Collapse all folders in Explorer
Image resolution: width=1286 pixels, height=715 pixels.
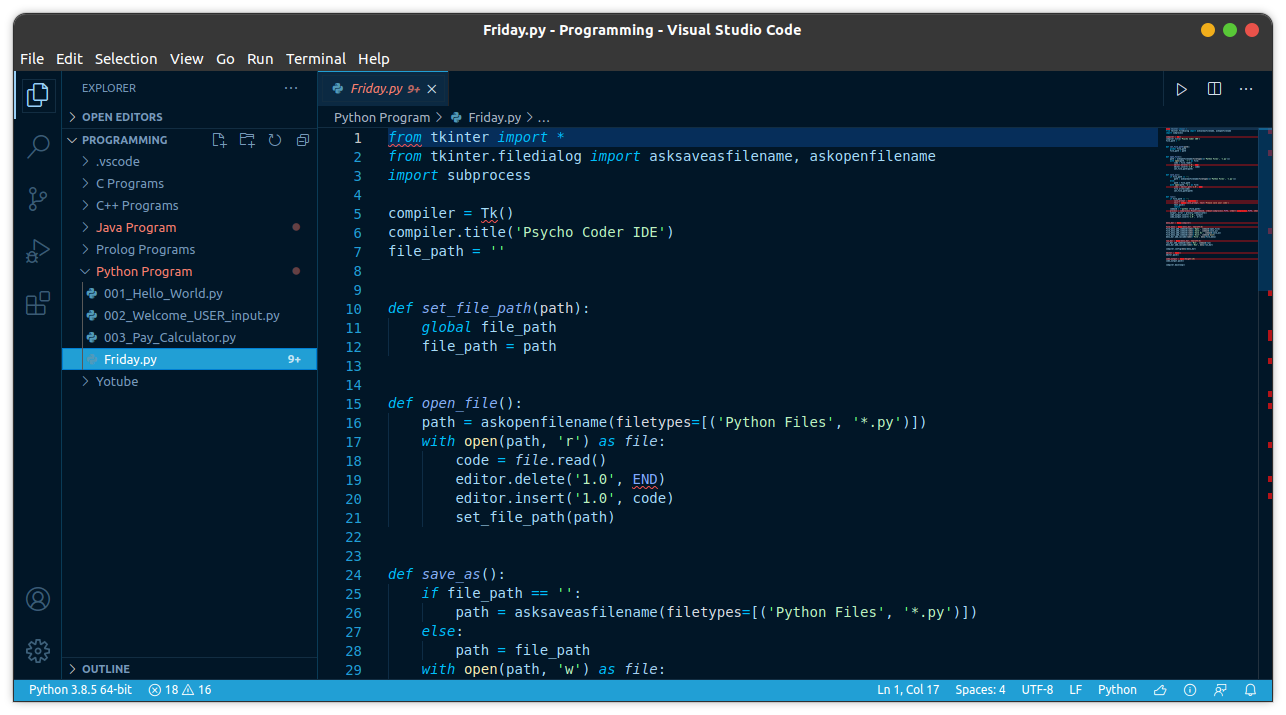coord(303,140)
